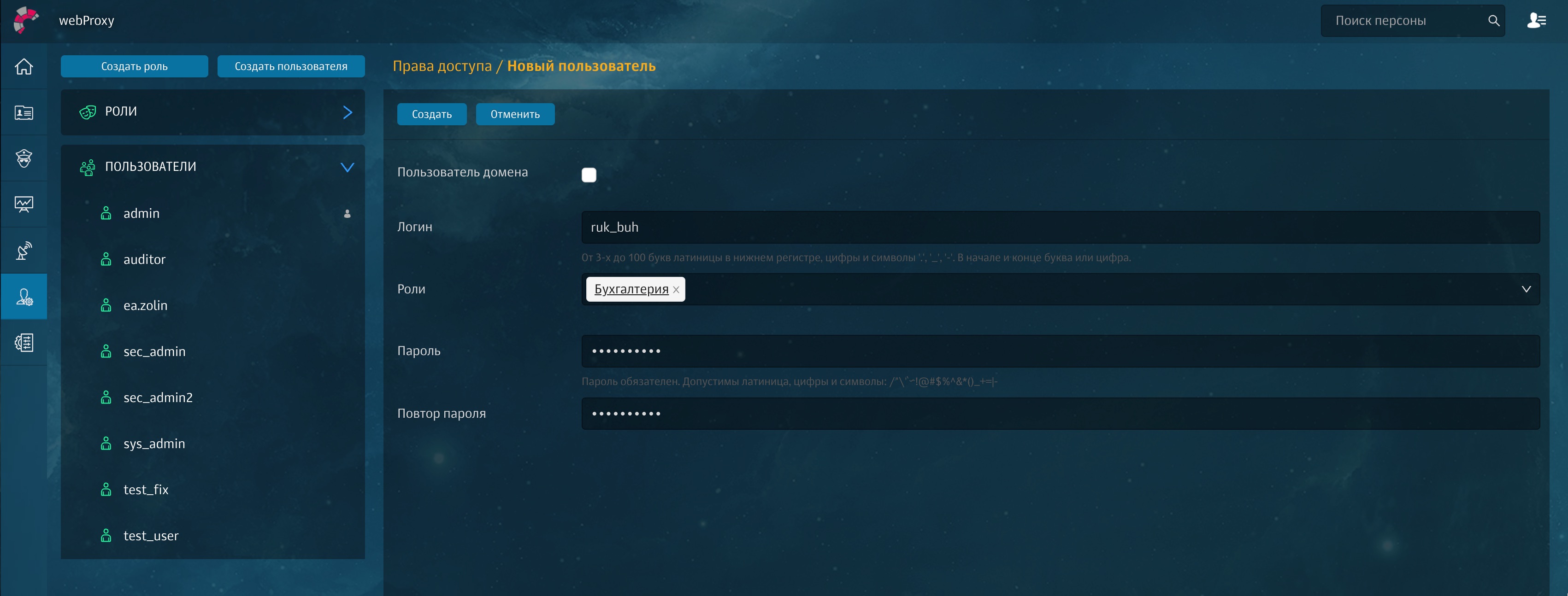This screenshot has height=596, width=1568.
Task: Open the security officer sidebar icon
Action: [24, 158]
